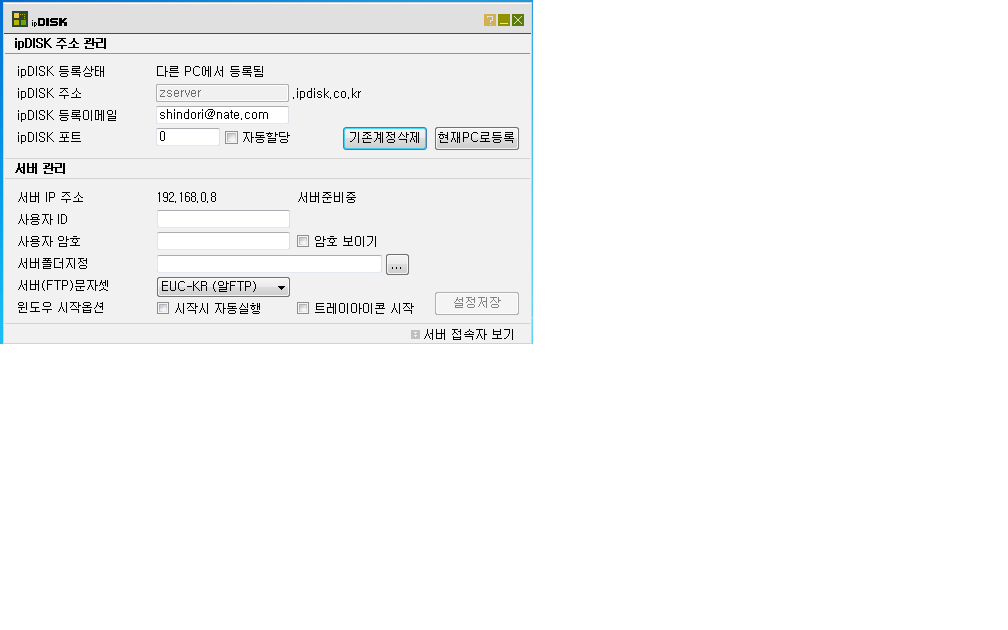The image size is (1008, 630).
Task: Click the .ipdisk.co.kr domain text
Action: pyautogui.click(x=327, y=94)
